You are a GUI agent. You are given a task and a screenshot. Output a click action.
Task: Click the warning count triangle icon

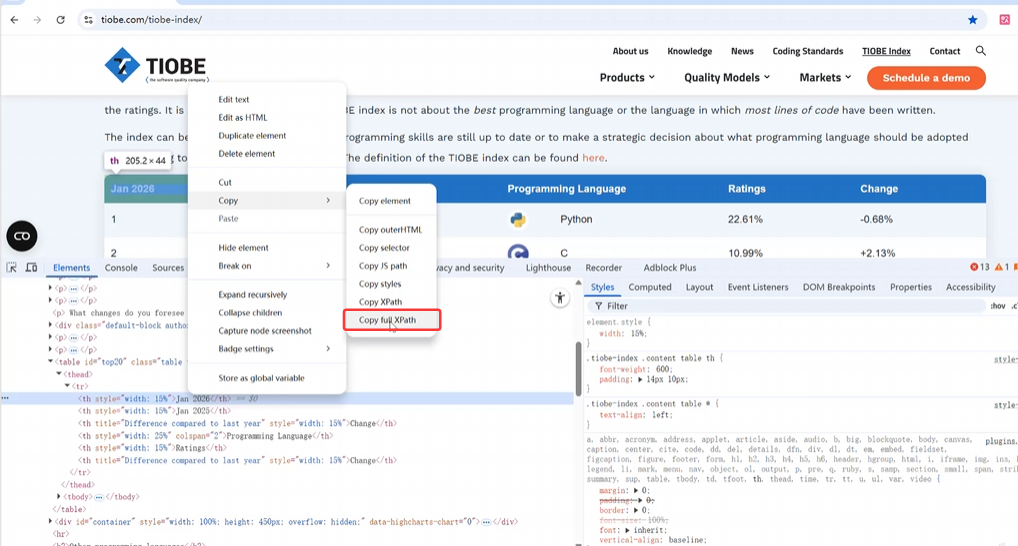click(x=999, y=267)
